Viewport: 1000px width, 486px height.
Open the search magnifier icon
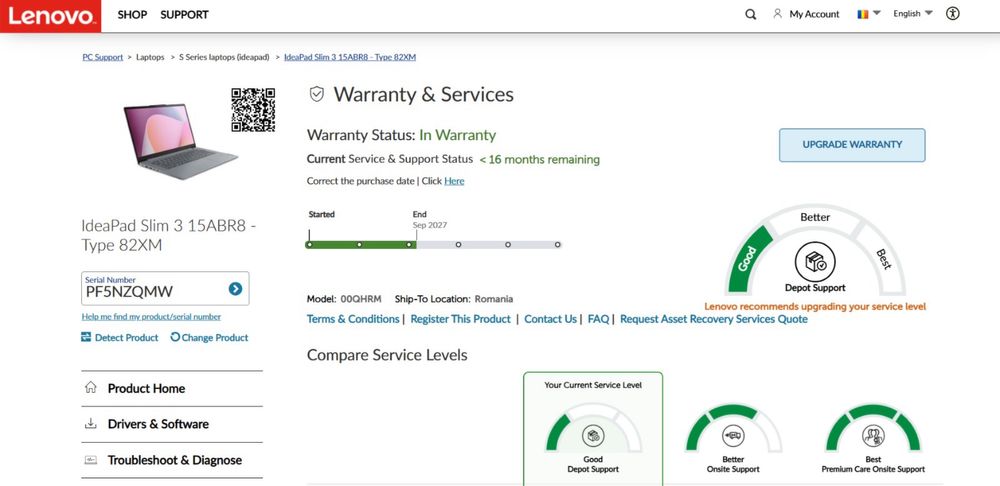(x=751, y=14)
